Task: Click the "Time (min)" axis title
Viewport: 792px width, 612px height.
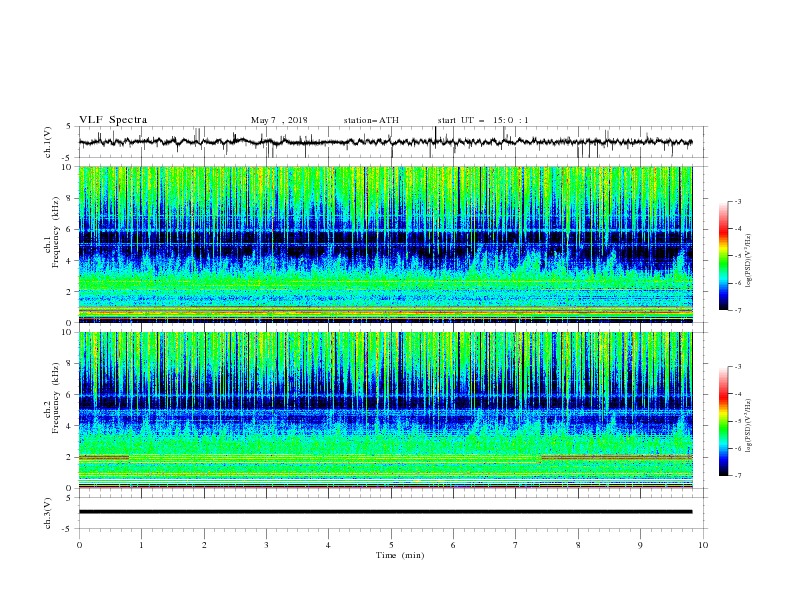Action: click(x=400, y=555)
